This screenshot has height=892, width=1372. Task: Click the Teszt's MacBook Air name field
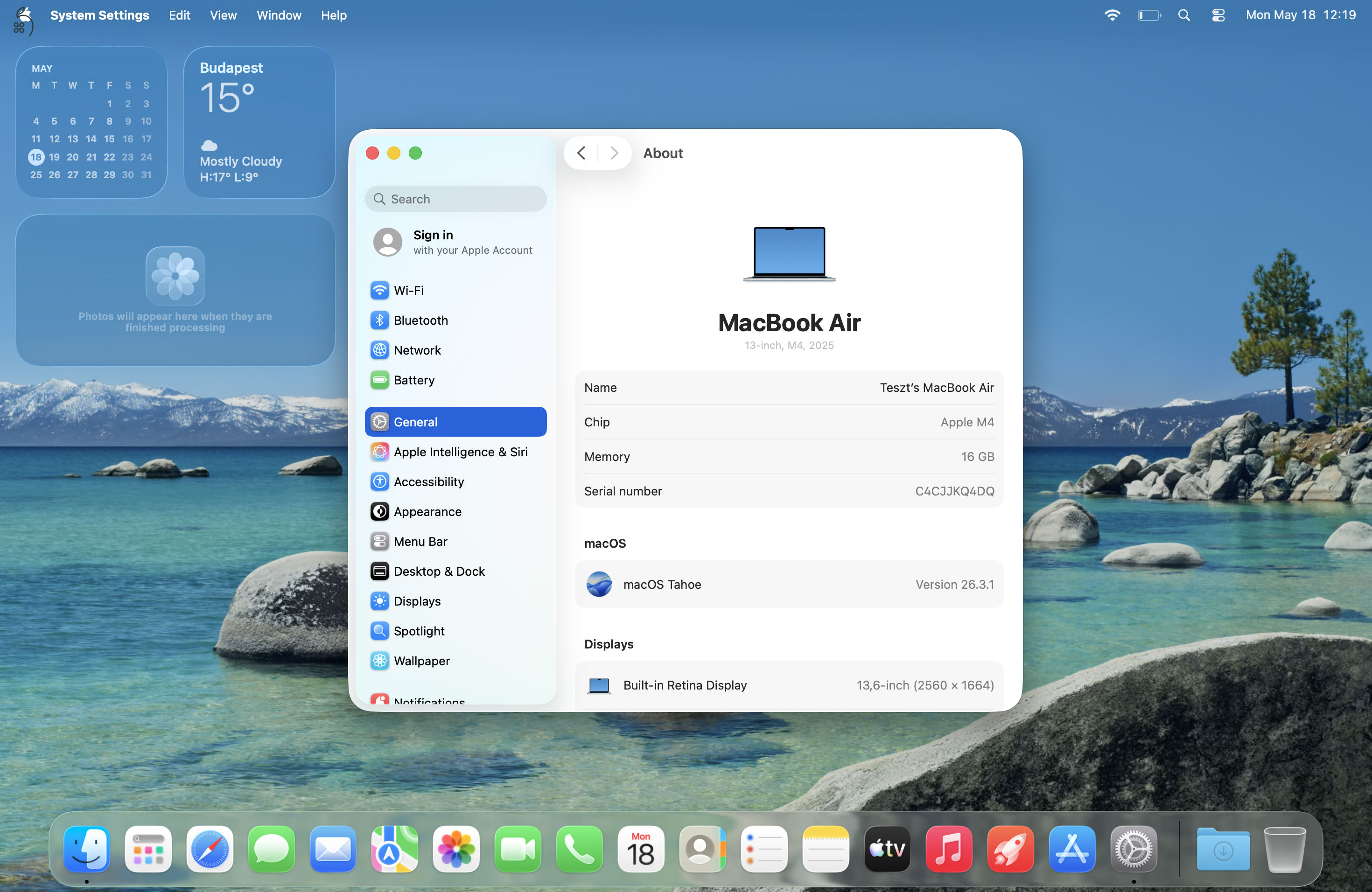click(x=937, y=388)
